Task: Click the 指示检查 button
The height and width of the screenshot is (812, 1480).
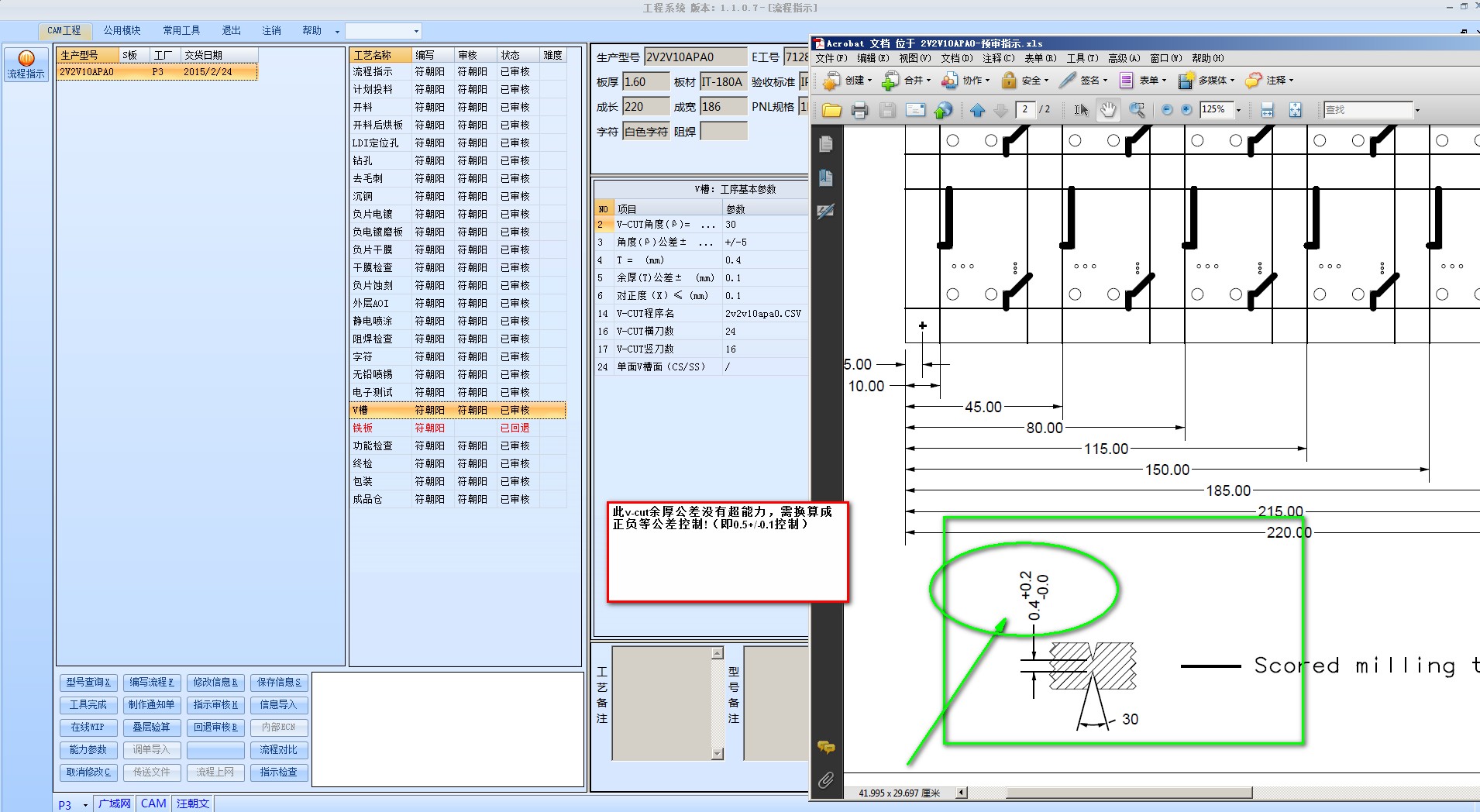Action: click(x=279, y=772)
